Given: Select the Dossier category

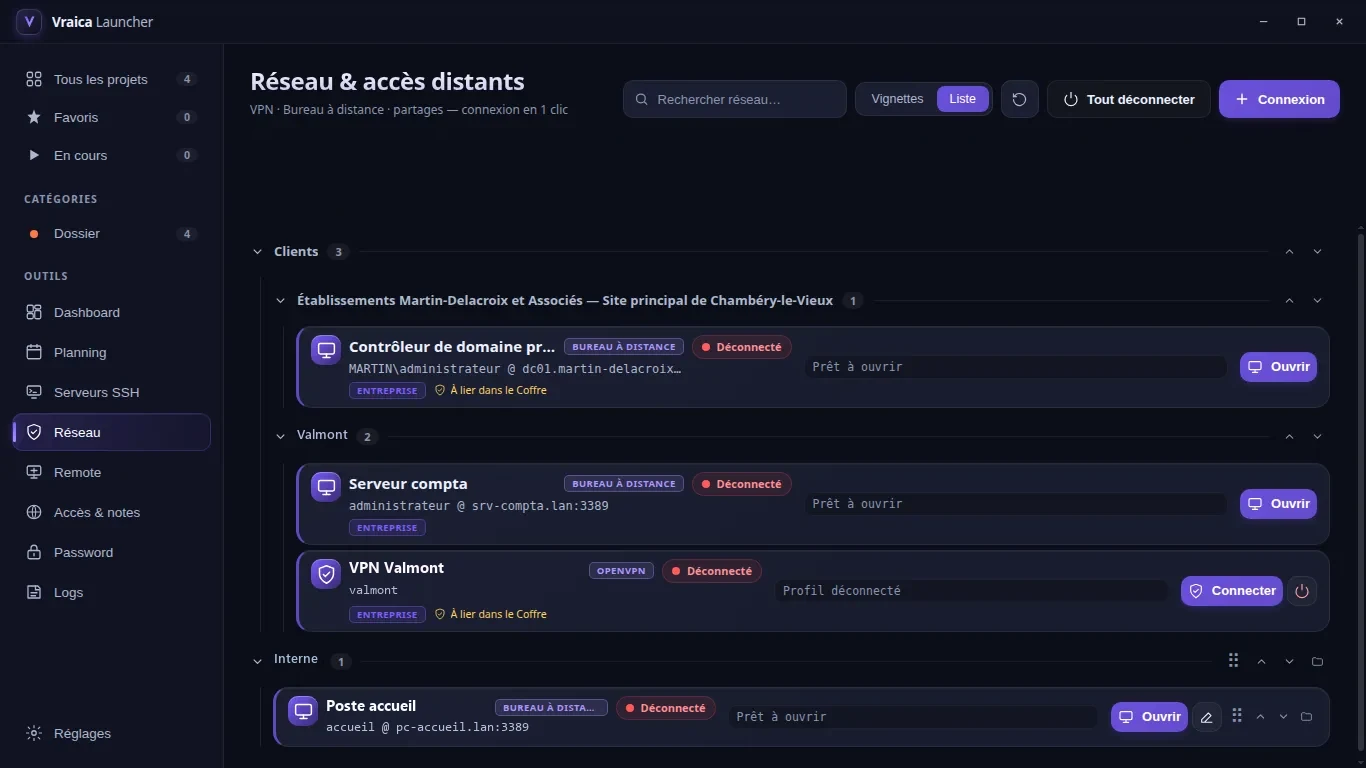Looking at the screenshot, I should (x=111, y=233).
